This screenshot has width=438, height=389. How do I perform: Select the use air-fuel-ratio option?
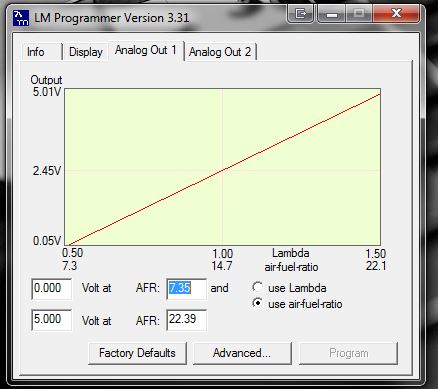(298, 304)
